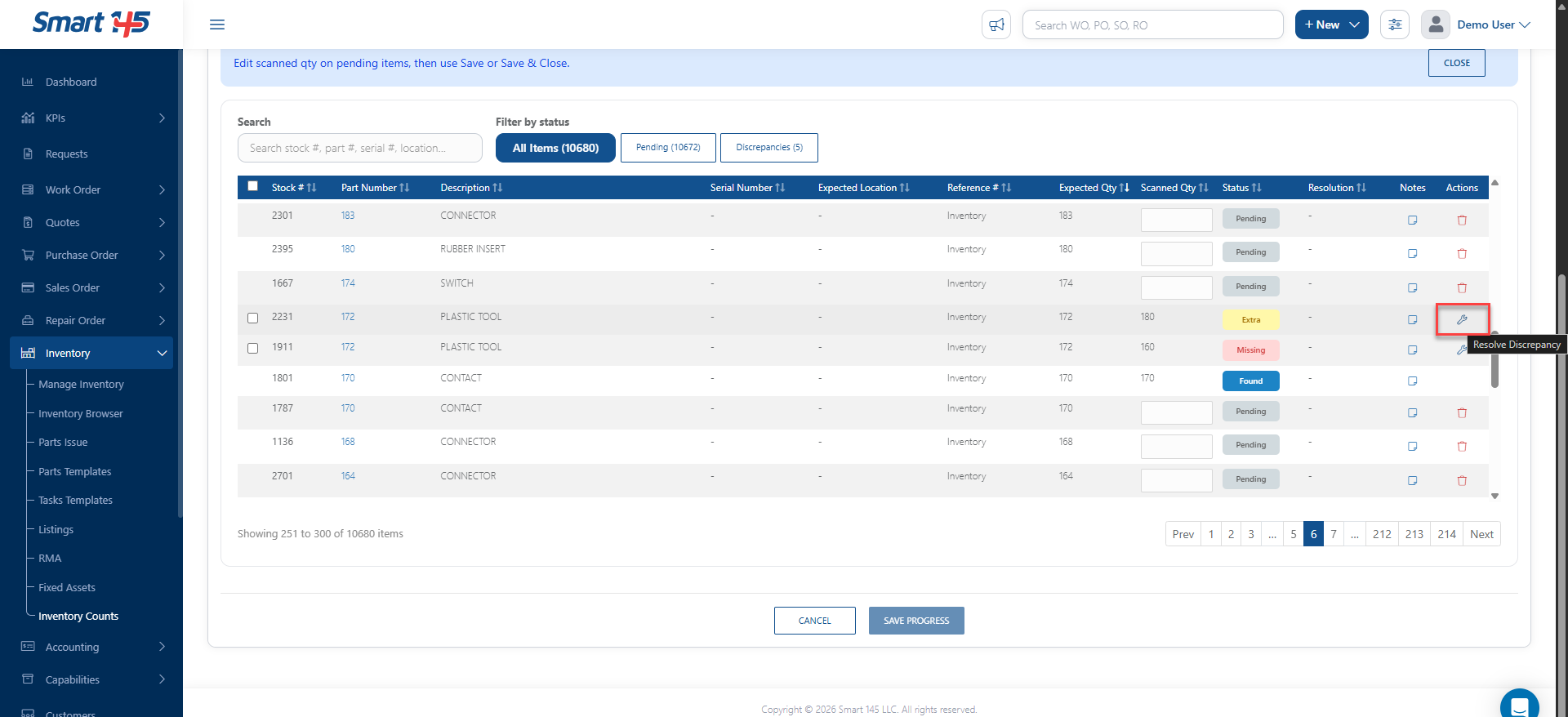Open the New dropdown button
This screenshot has height=717, width=1568.
[1331, 24]
